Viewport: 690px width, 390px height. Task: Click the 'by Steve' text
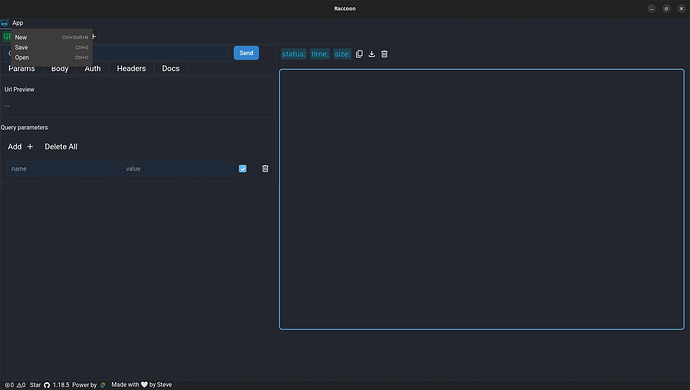(x=161, y=385)
